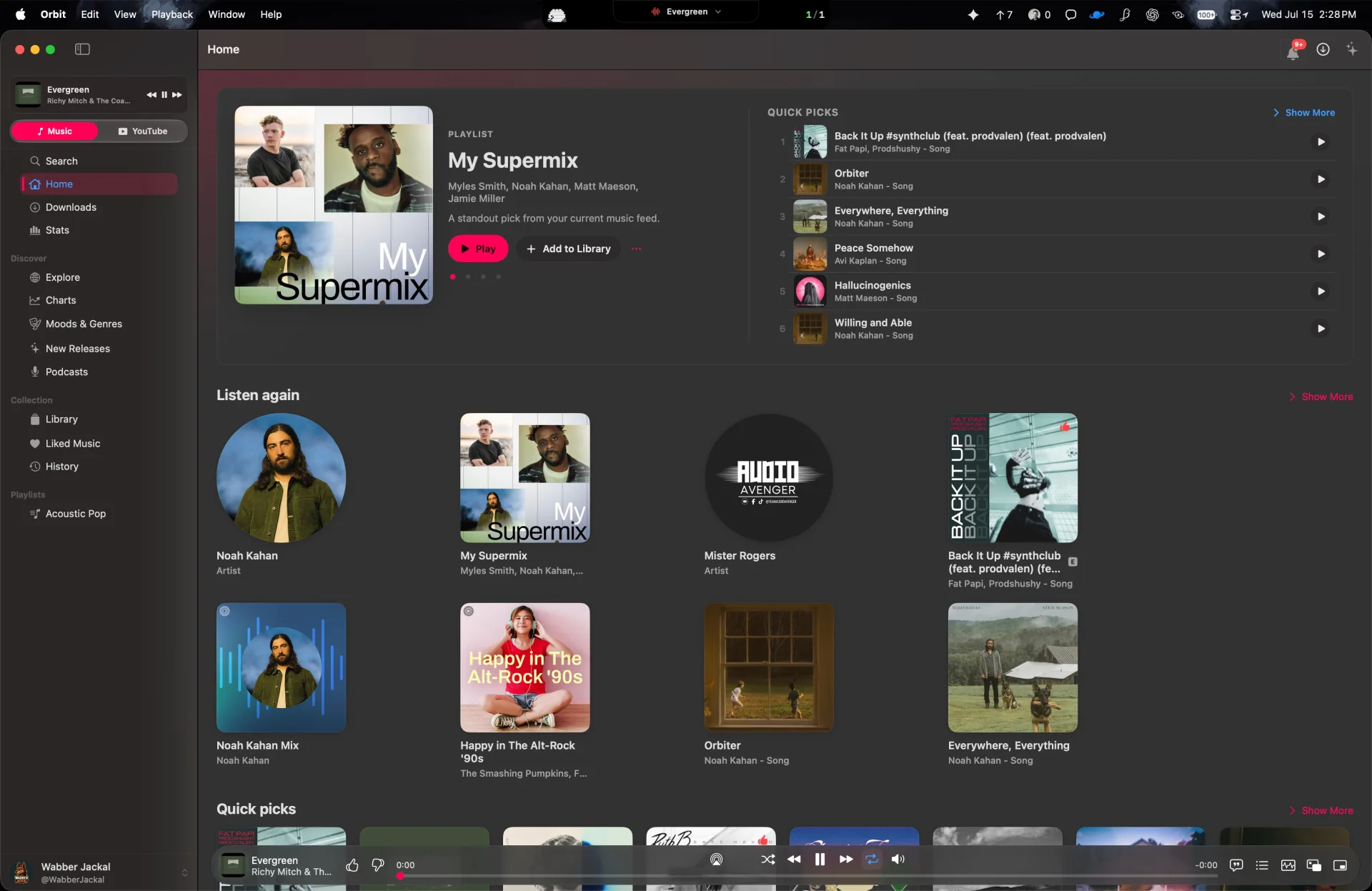1372x891 pixels.
Task: Open the Evergreen menu bar dropdown
Action: (x=687, y=12)
